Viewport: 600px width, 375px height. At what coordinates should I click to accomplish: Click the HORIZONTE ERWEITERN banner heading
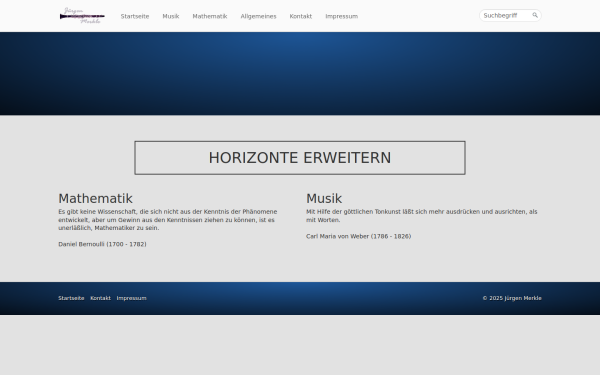(300, 158)
